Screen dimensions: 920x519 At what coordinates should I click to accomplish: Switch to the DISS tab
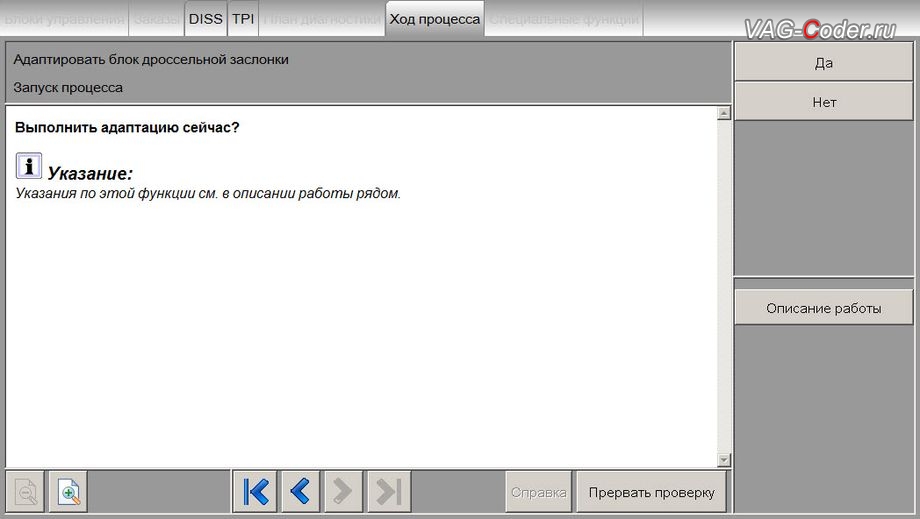click(x=205, y=19)
